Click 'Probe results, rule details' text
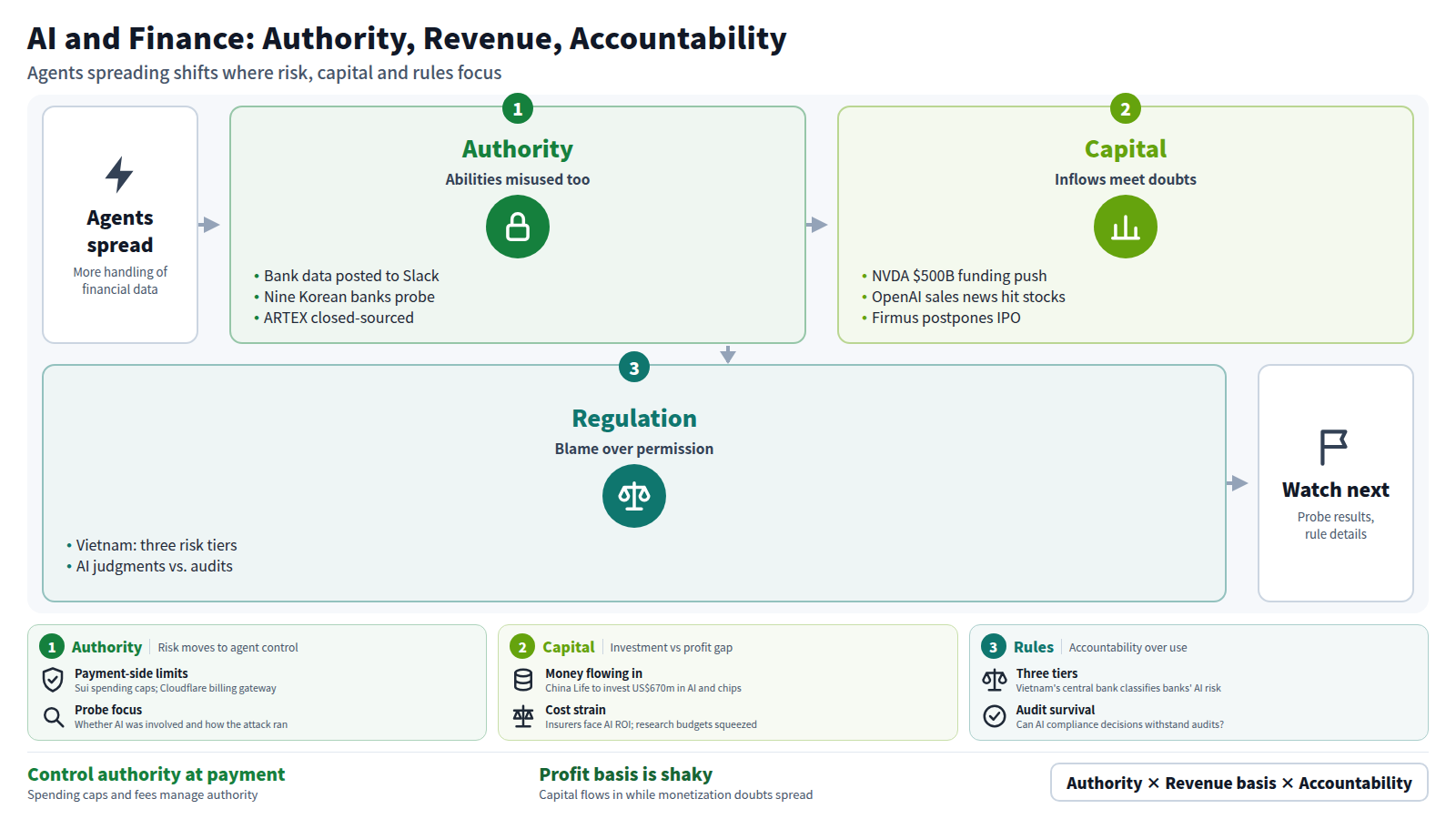Viewport: 1456px width, 819px height. click(x=1336, y=525)
